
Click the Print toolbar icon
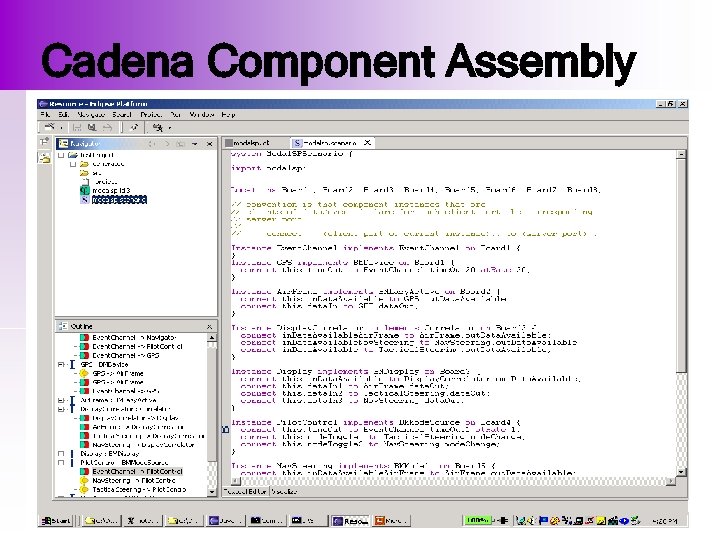(107, 128)
